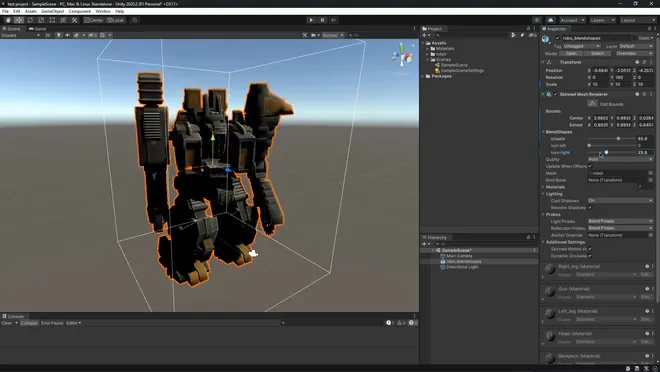The width and height of the screenshot is (660, 372).
Task: Toggle 2D view in Scene toolbar
Action: [x=48, y=35]
